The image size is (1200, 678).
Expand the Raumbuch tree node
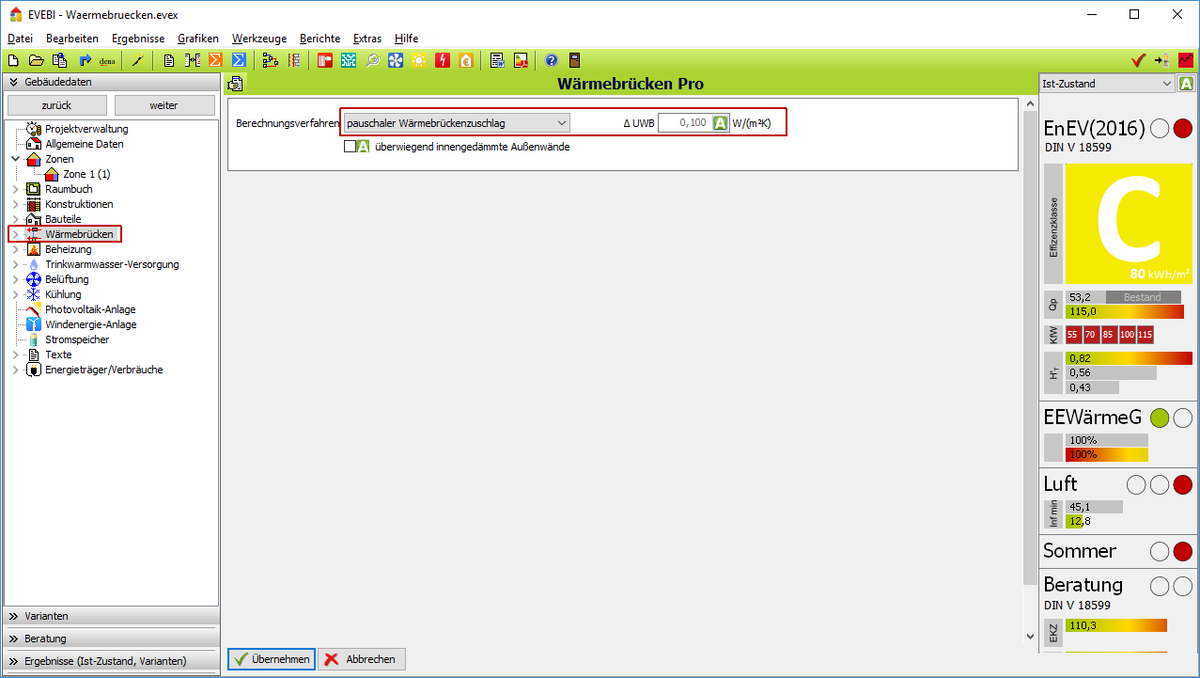(15, 189)
